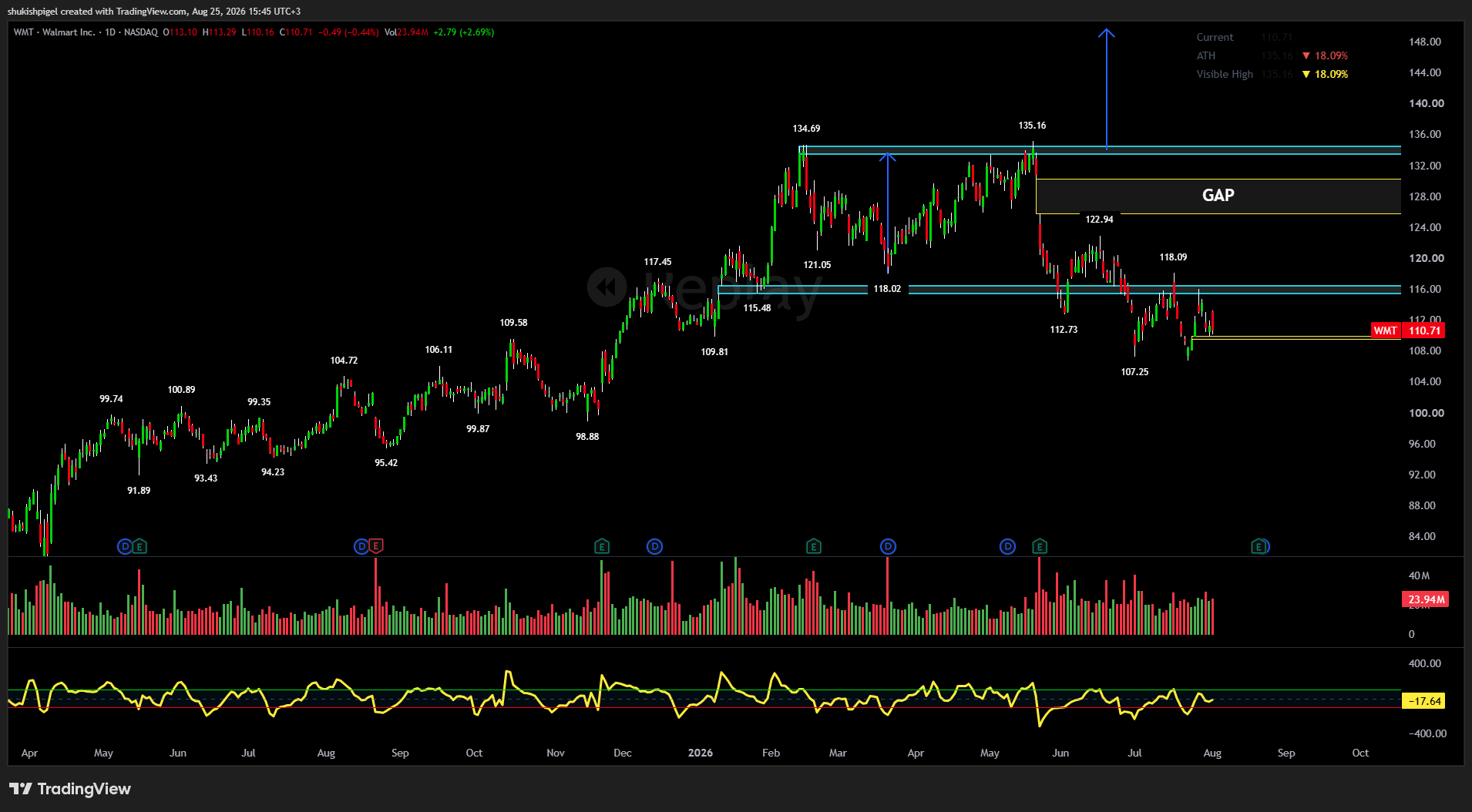Click the TradingView logo at the bottom
1472x812 pixels.
pos(70,789)
